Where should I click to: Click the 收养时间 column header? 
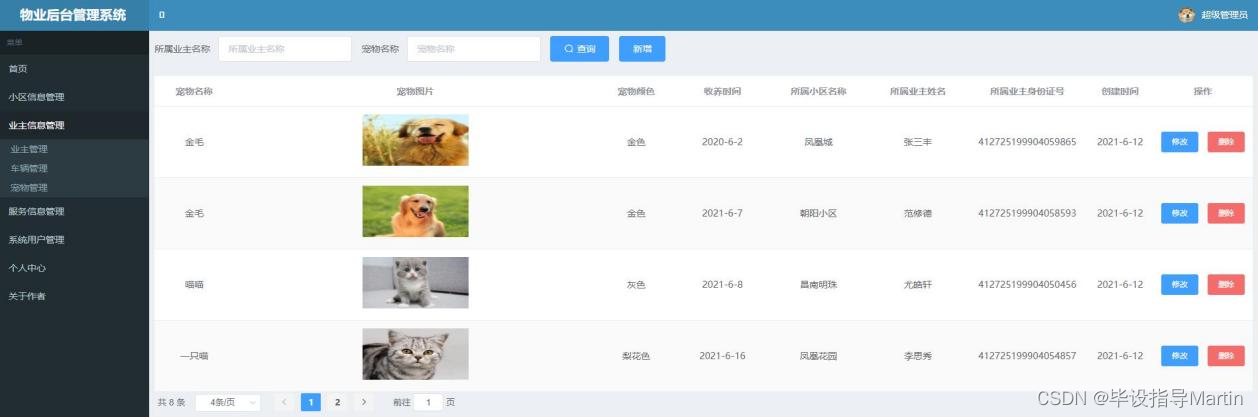click(x=722, y=91)
